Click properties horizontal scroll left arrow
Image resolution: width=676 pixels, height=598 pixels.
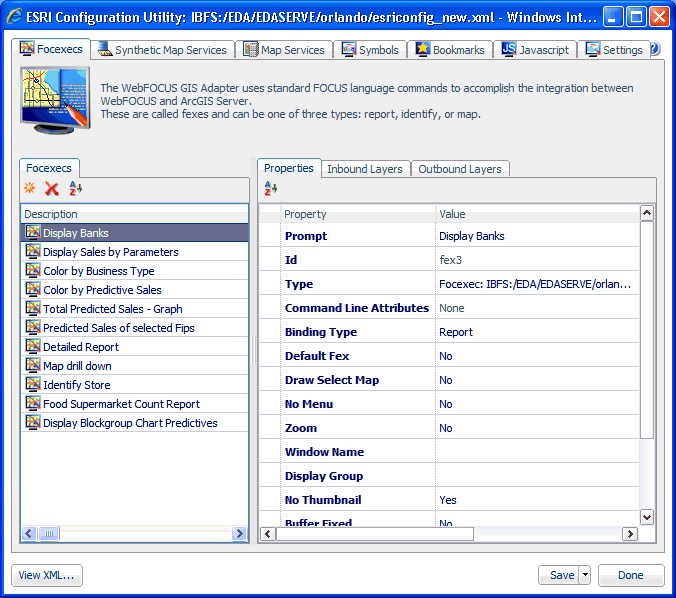click(268, 534)
